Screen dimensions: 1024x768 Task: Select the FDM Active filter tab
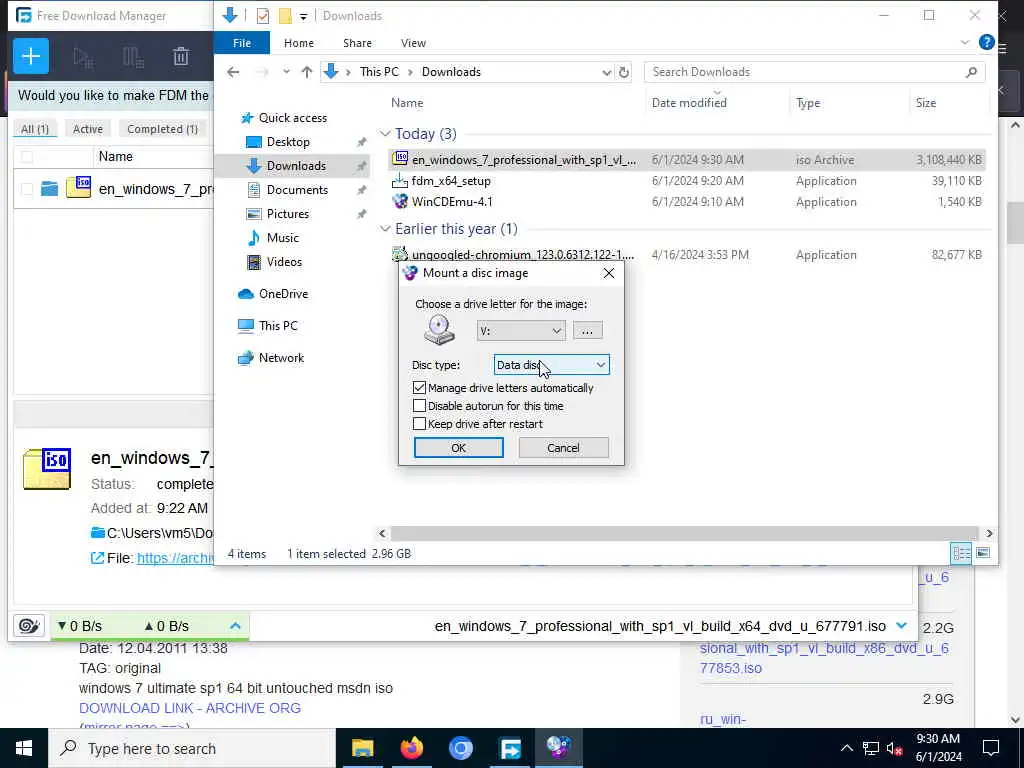88,129
